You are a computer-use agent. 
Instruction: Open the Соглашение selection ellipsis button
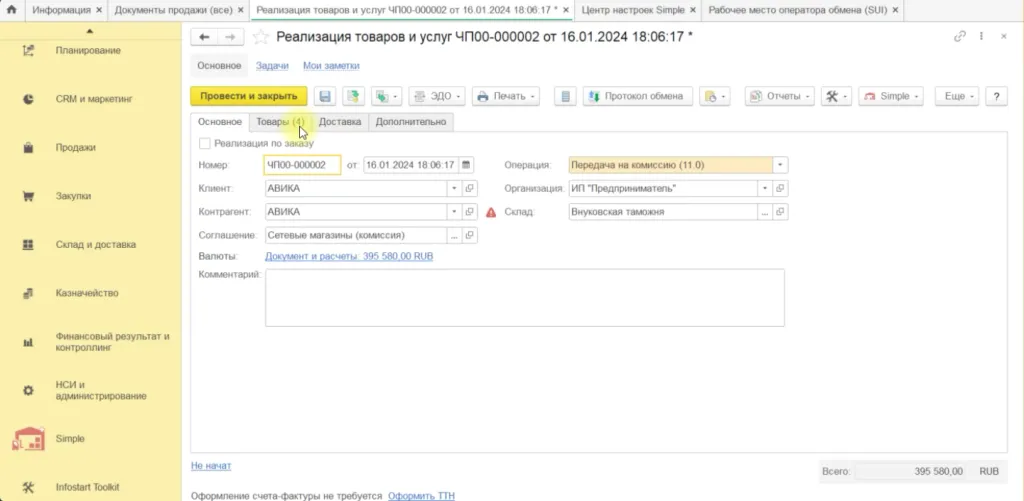coord(455,235)
